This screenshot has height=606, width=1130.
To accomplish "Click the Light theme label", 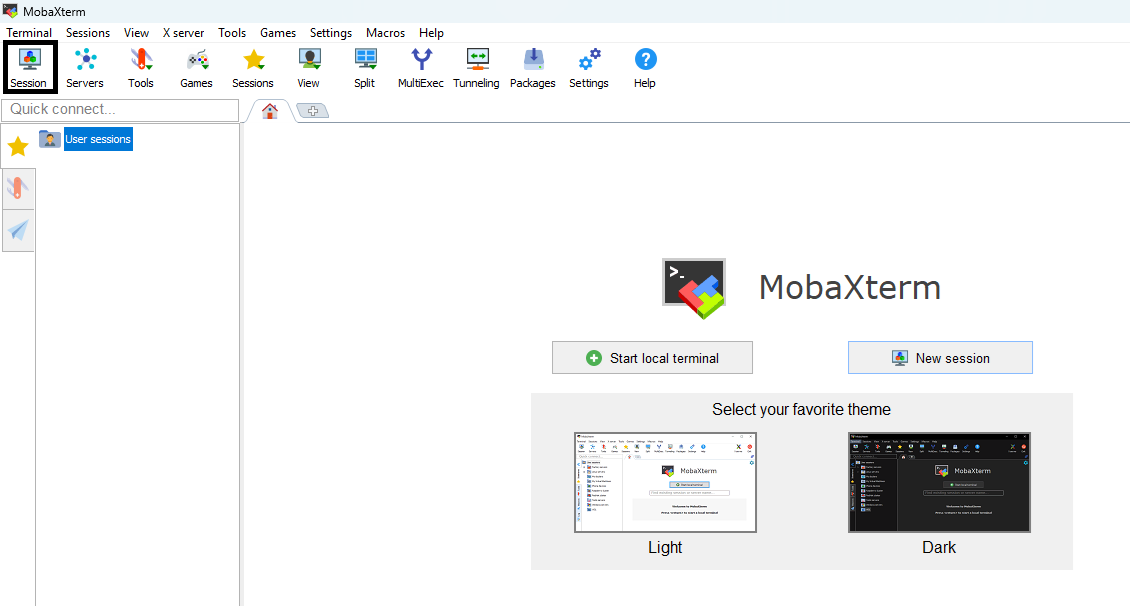I will tap(665, 548).
